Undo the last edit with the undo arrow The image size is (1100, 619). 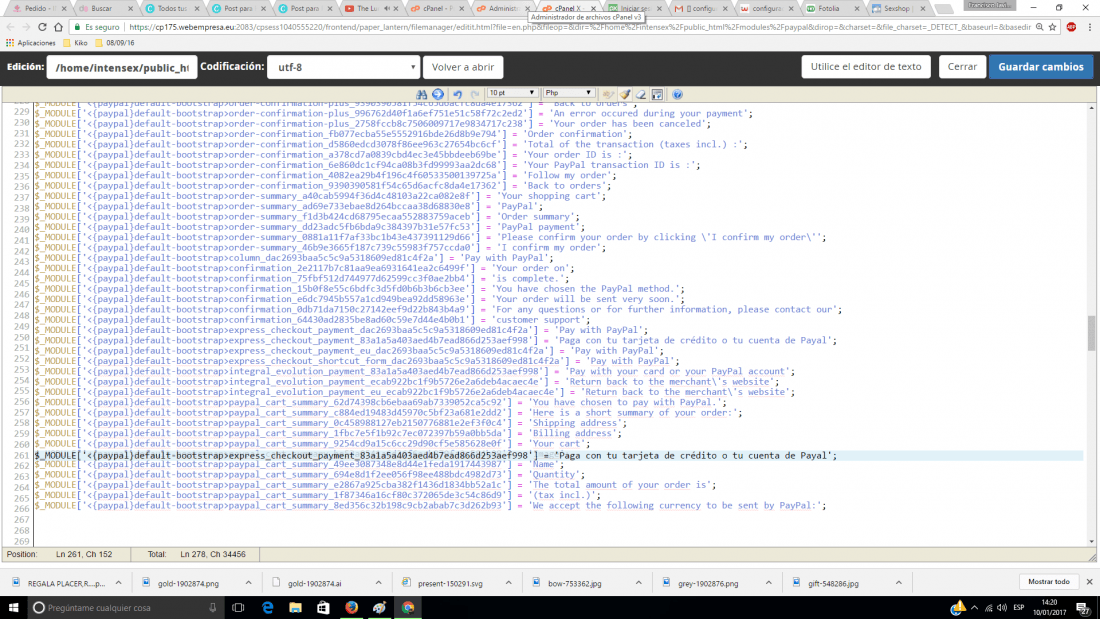(x=457, y=94)
